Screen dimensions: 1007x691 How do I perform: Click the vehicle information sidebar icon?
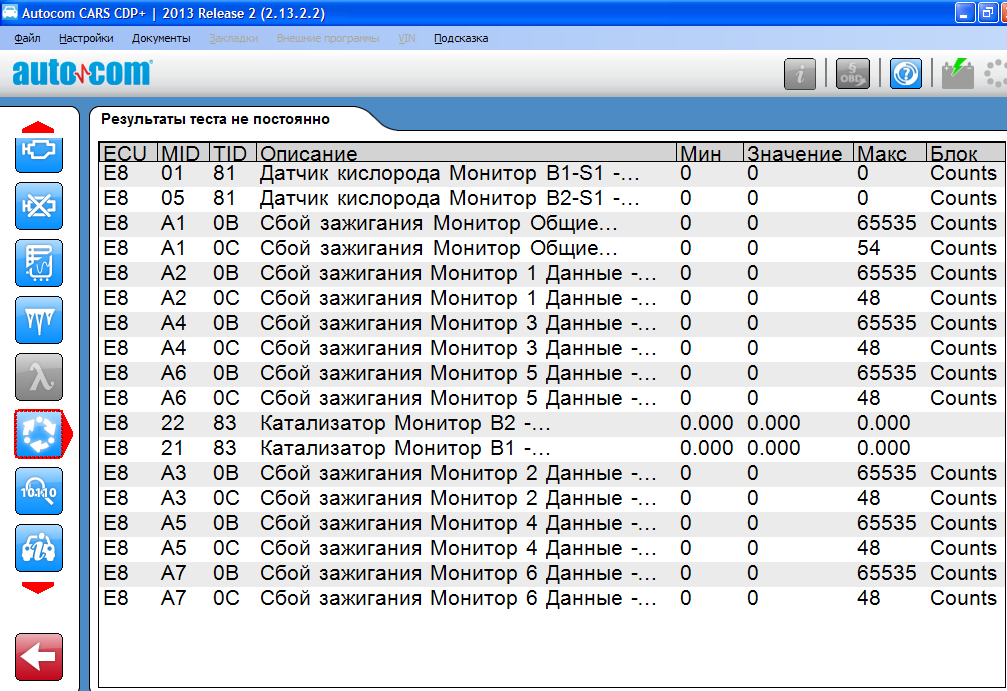tap(39, 548)
